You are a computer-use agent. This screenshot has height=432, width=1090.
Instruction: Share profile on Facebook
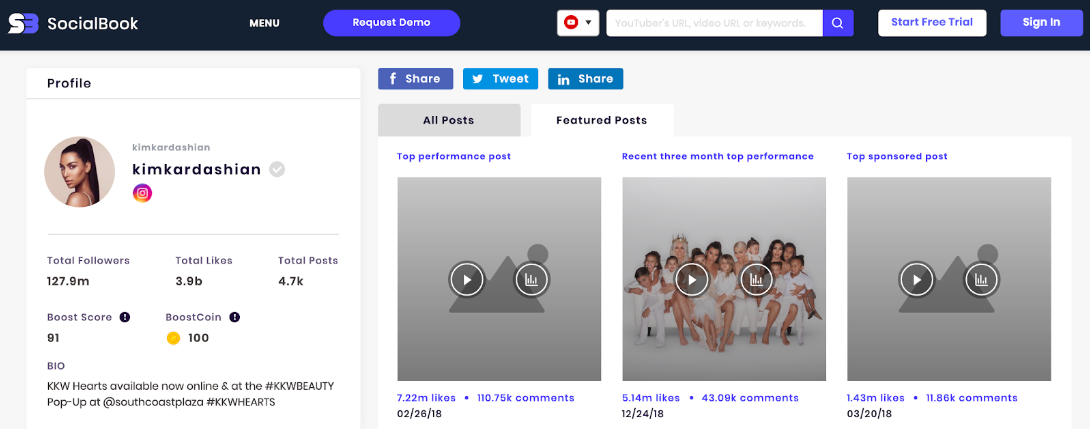[416, 79]
